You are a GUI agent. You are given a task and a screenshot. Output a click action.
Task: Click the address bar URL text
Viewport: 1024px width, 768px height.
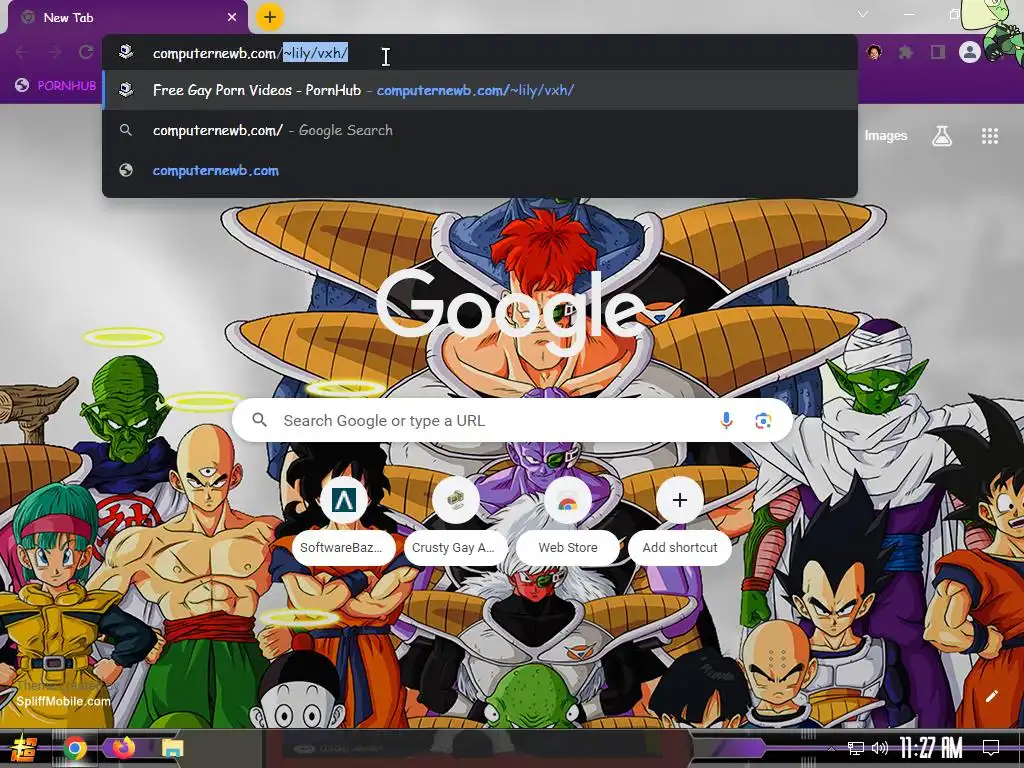click(x=250, y=53)
